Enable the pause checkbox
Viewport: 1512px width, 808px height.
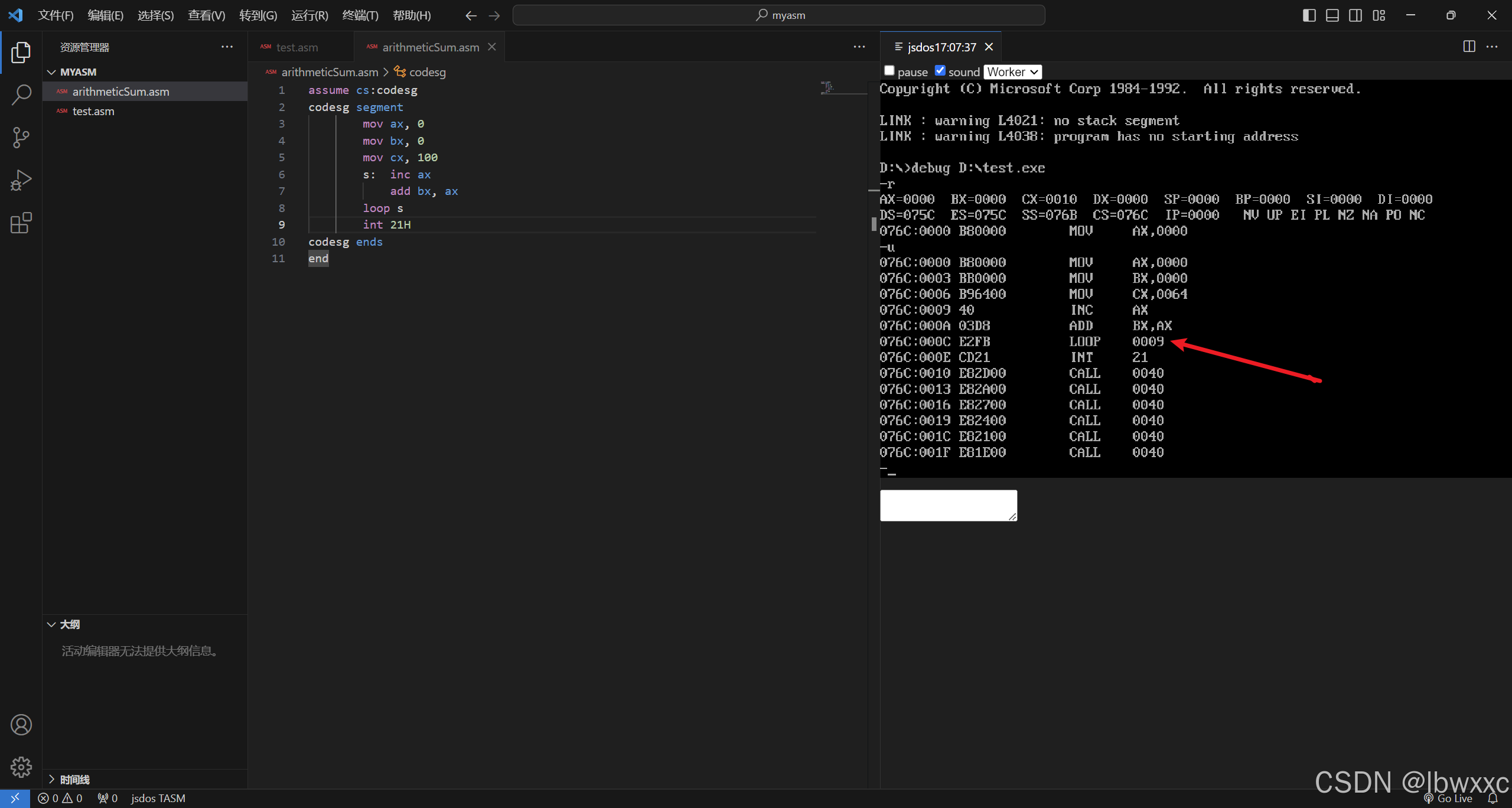click(889, 71)
